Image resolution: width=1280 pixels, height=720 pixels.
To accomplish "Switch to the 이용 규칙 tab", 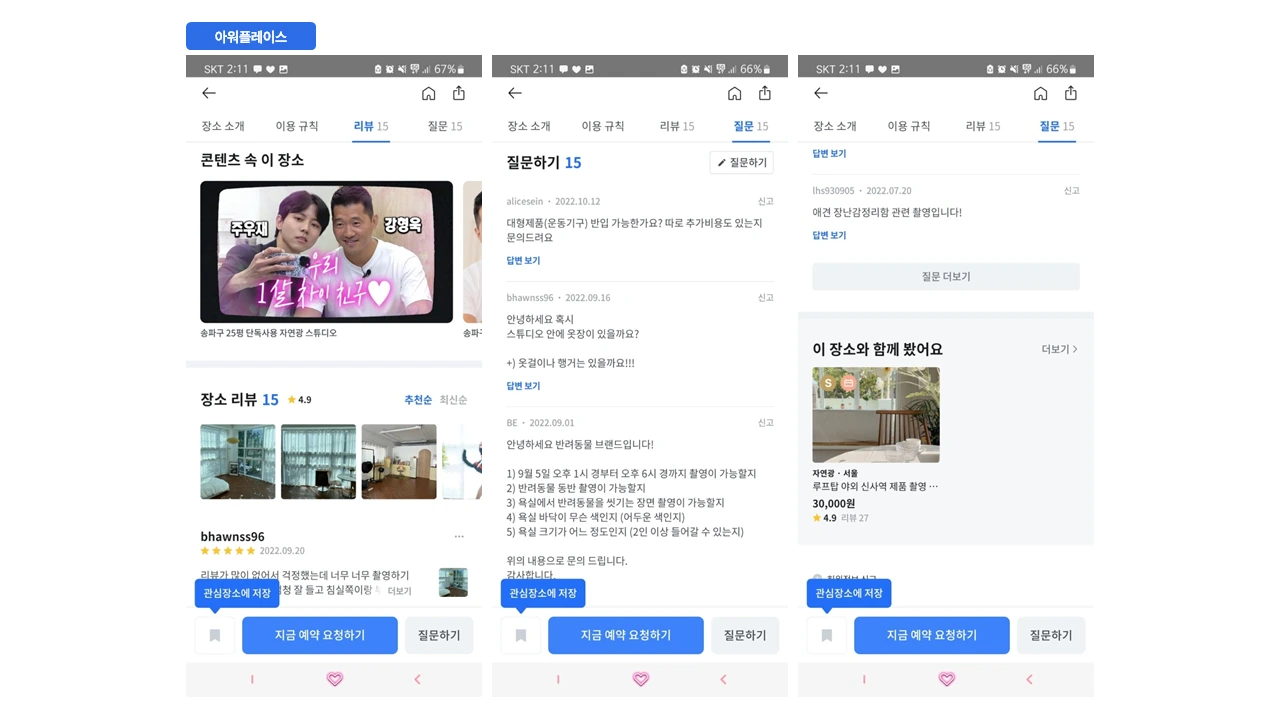I will [x=300, y=126].
